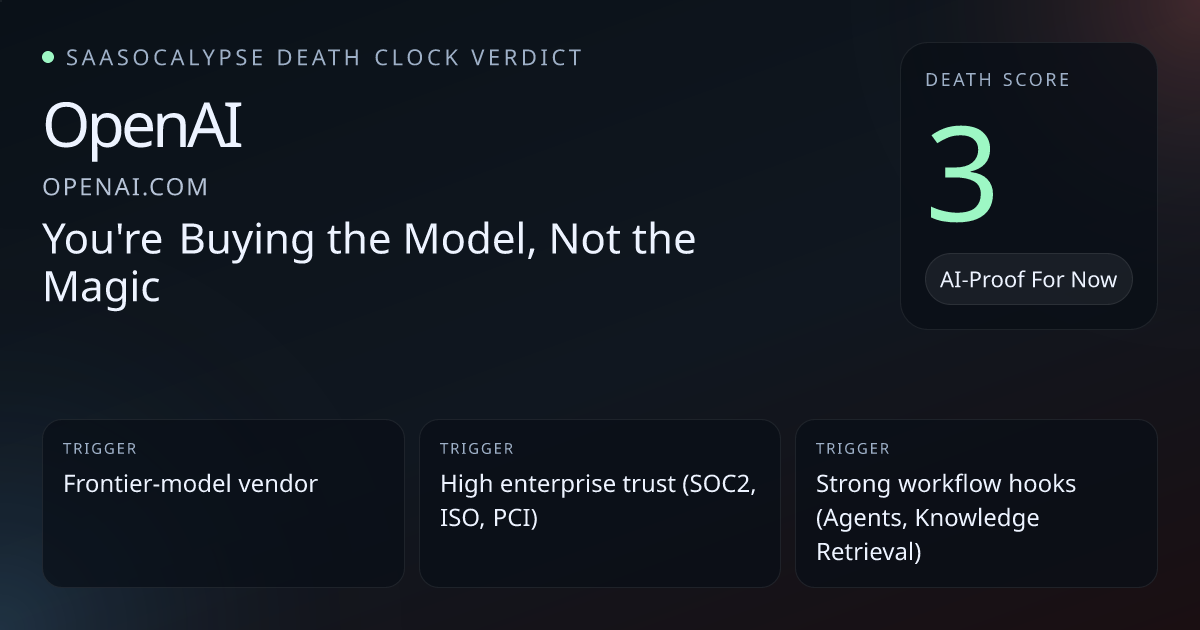Click TRIGGER label above "Strong workflow hooks"
Viewport: 1200px width, 630px height.
pos(852,449)
